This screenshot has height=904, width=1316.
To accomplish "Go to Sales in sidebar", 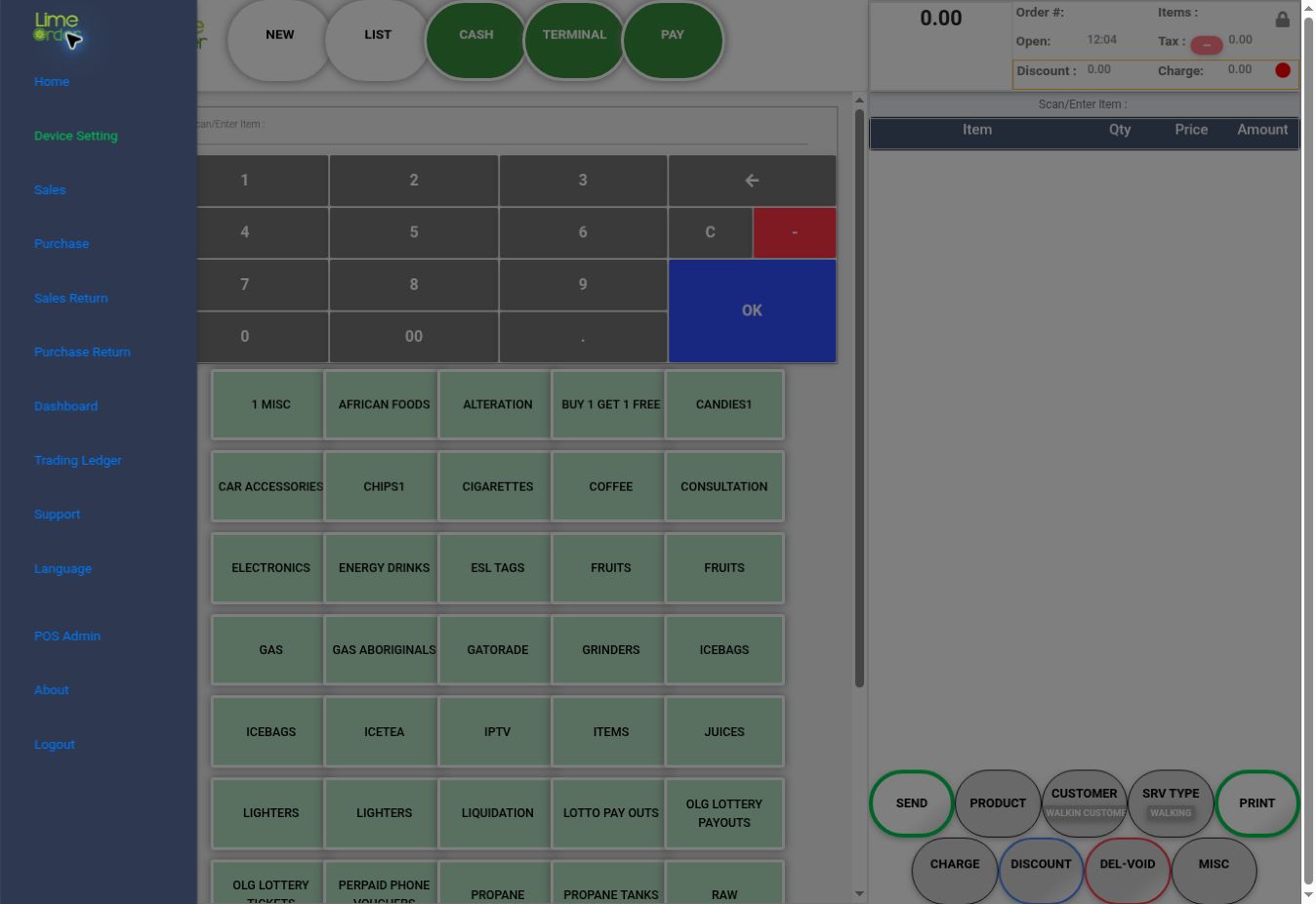I will point(50,190).
